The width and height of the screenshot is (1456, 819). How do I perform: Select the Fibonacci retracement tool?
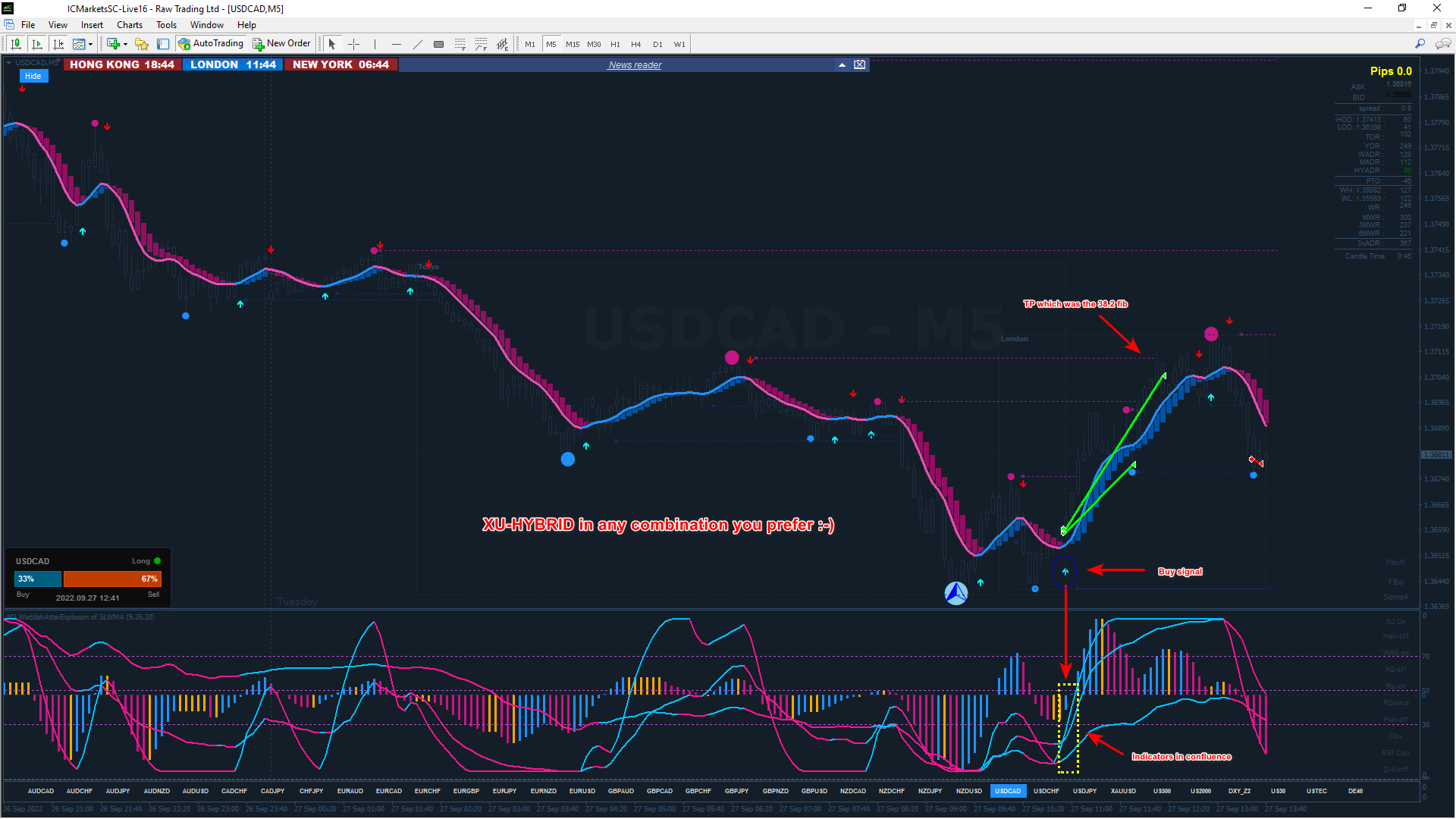[x=460, y=44]
